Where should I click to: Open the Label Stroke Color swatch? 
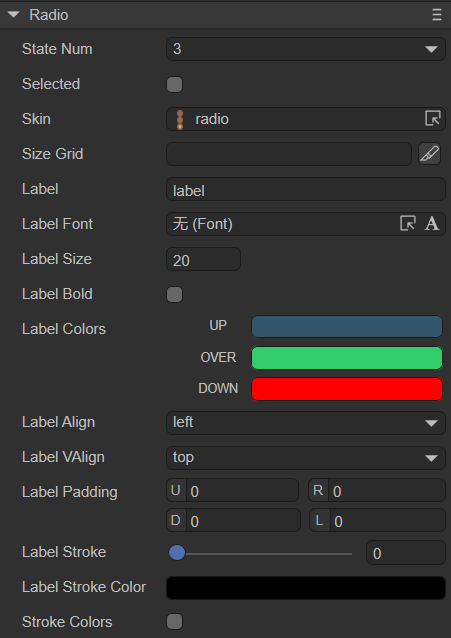[306, 588]
